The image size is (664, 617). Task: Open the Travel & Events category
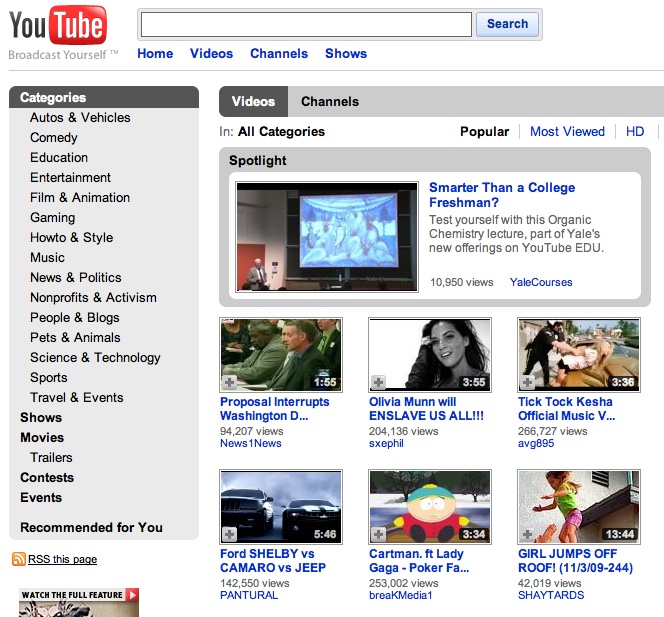[x=77, y=397]
